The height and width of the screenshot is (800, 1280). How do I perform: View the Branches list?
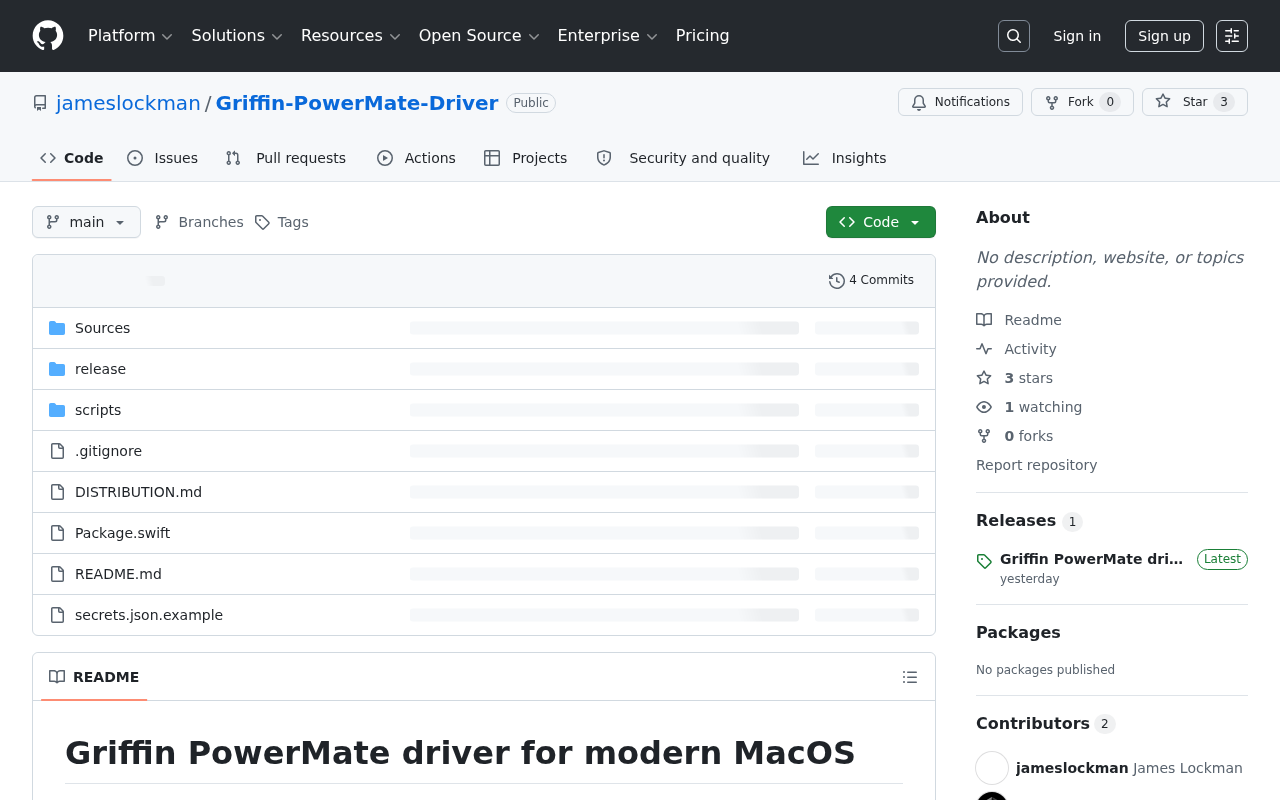pyautogui.click(x=199, y=222)
